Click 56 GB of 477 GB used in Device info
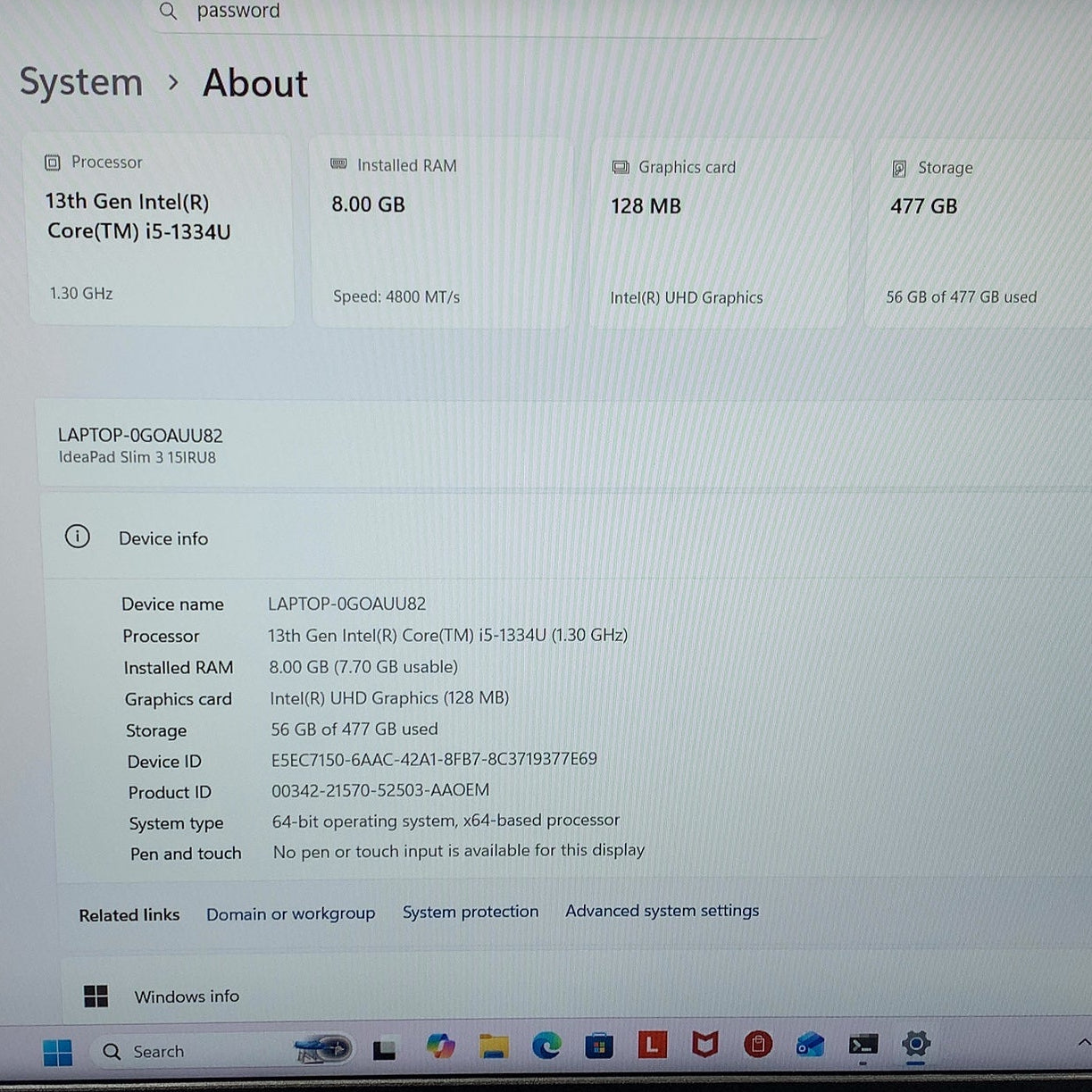 click(354, 729)
